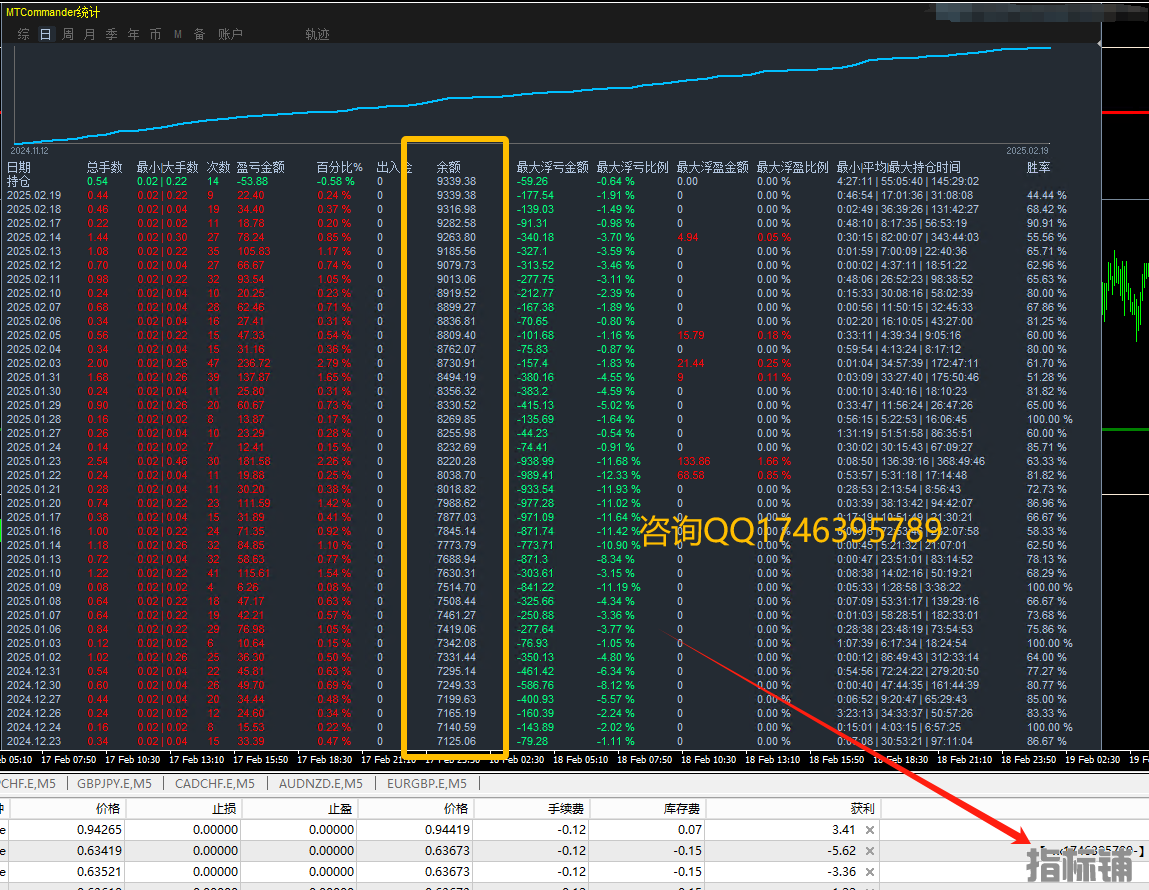Click the 0.63419 price cell
1149x890 pixels.
[x=99, y=851]
